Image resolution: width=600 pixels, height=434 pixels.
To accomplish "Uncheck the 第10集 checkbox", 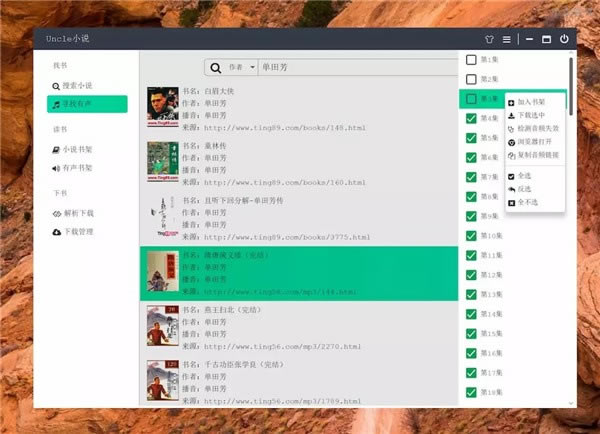I will pos(471,236).
